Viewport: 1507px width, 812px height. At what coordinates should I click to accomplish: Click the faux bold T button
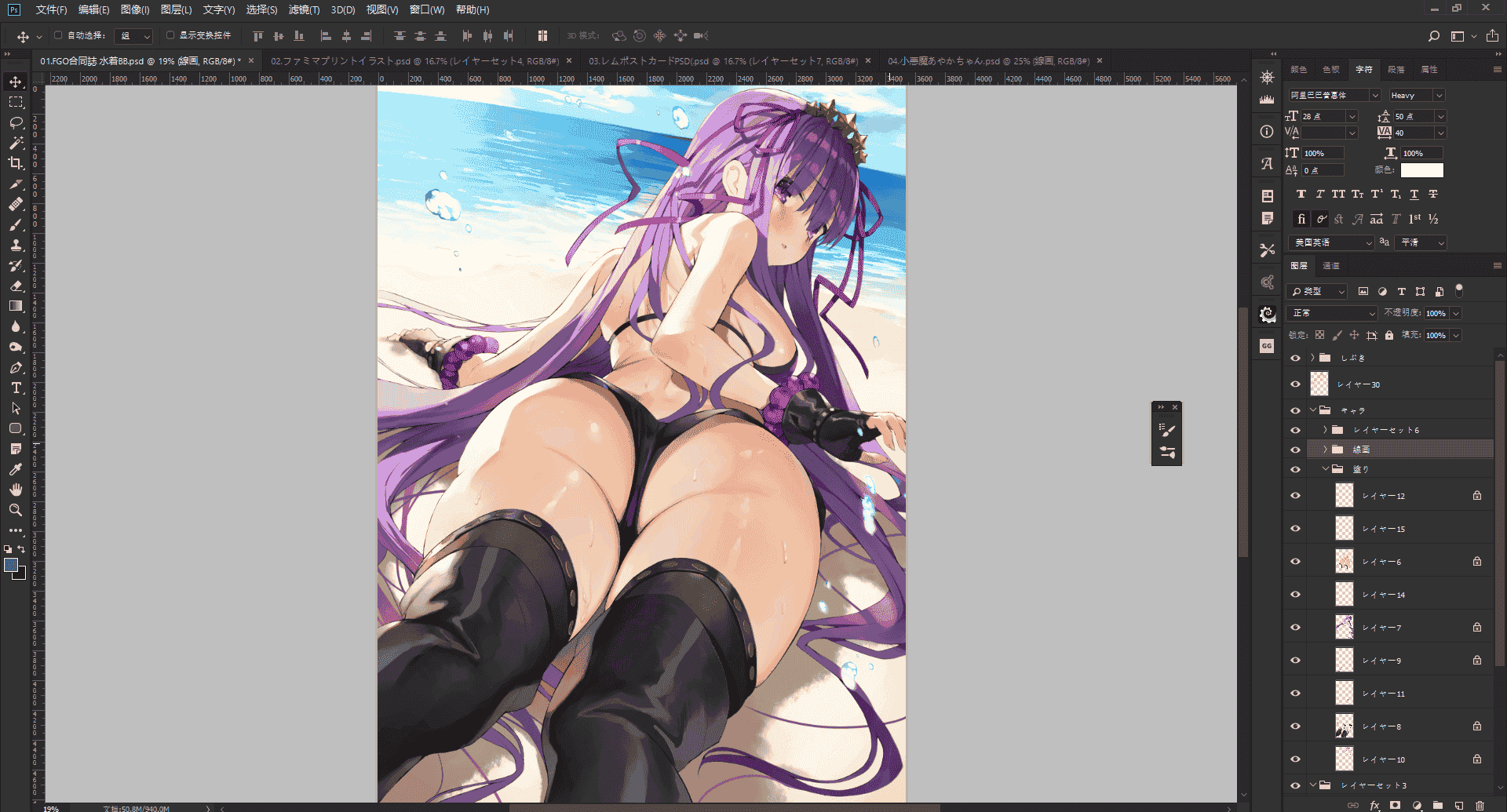[x=1301, y=194]
